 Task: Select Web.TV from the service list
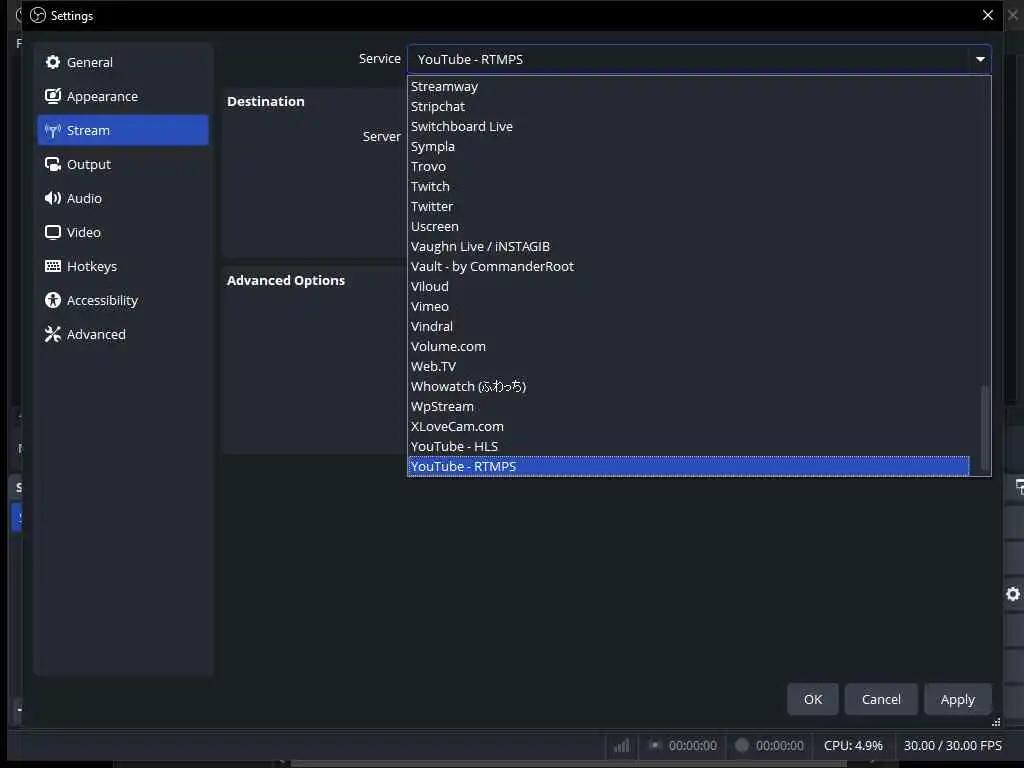pyautogui.click(x=688, y=366)
